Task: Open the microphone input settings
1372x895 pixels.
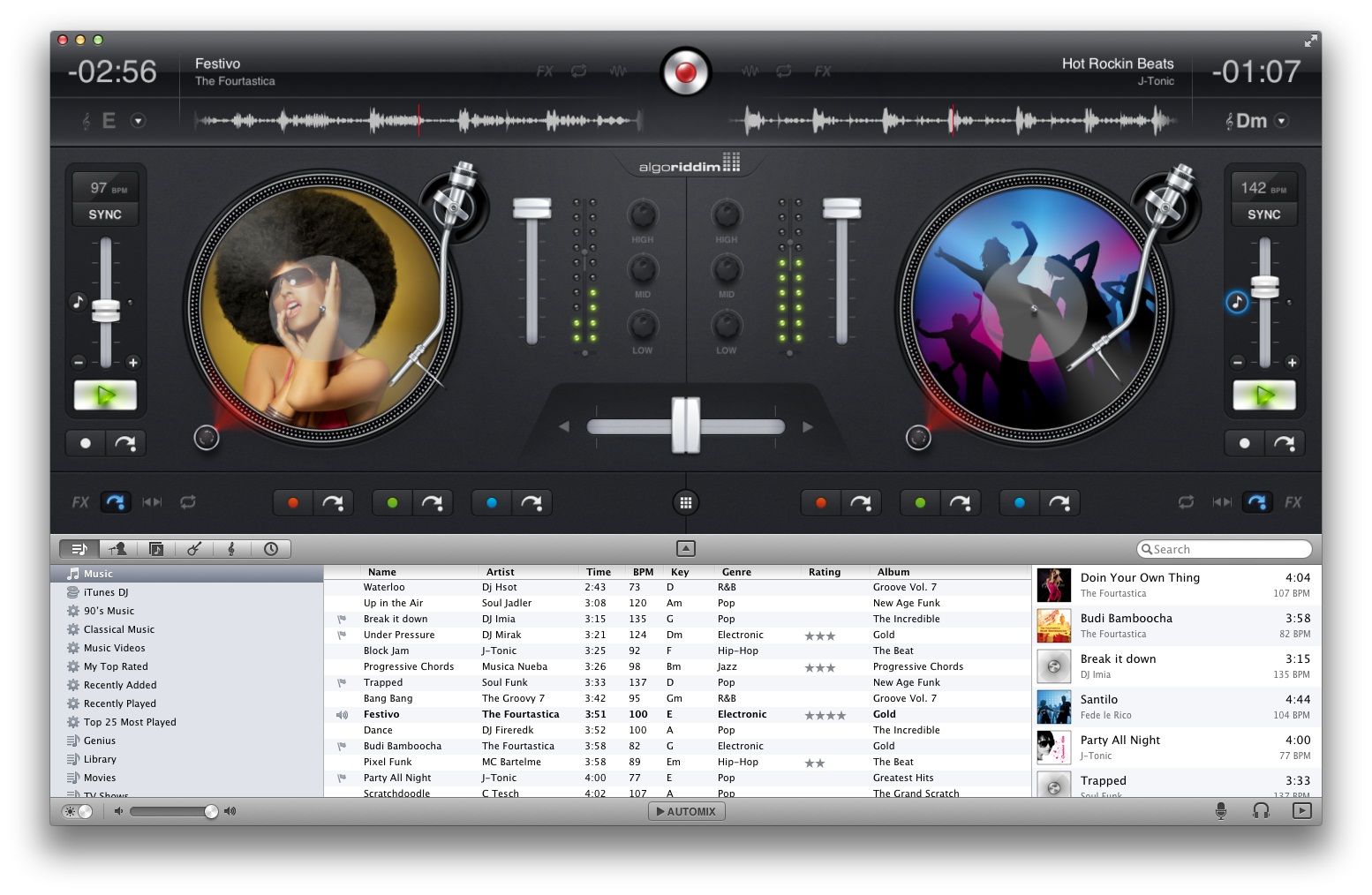Action: point(1222,810)
